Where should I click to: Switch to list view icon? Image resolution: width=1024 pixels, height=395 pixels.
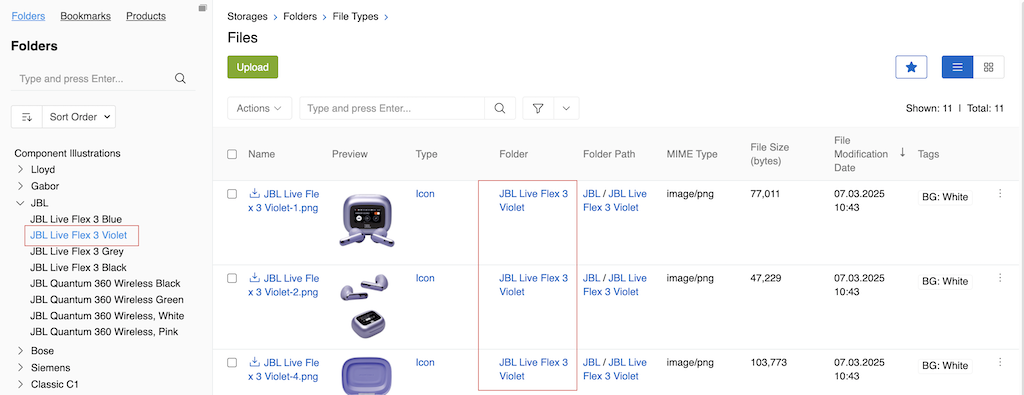[x=957, y=67]
